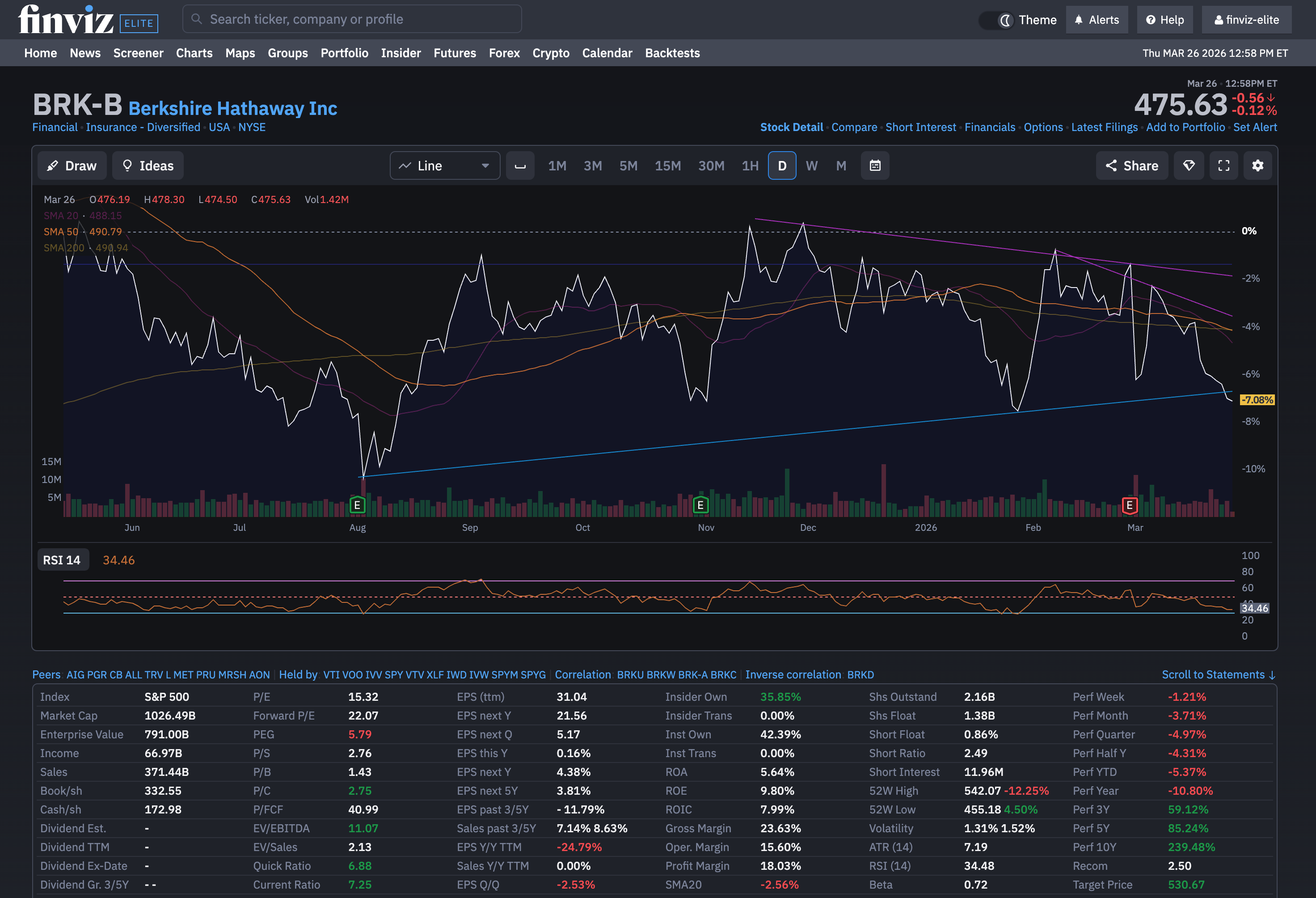This screenshot has height=898, width=1316.
Task: Open the finviz-elite account menu
Action: coord(1246,20)
